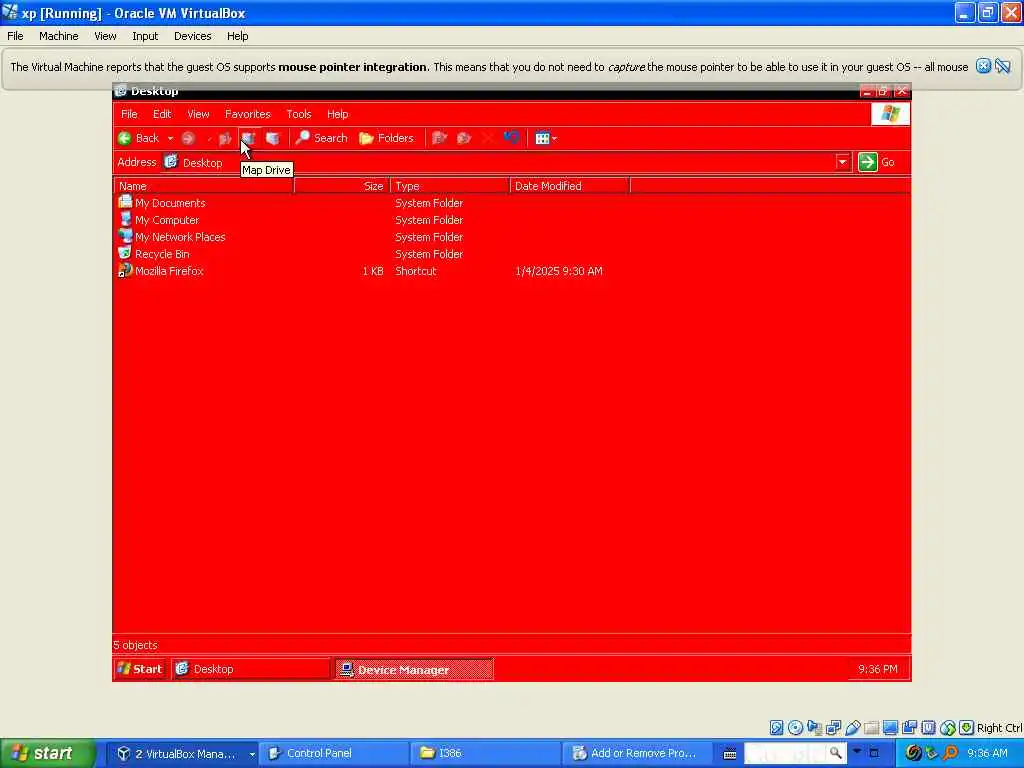Viewport: 1024px width, 768px height.
Task: Click the Up folder toolbar icon
Action: pyautogui.click(x=225, y=138)
